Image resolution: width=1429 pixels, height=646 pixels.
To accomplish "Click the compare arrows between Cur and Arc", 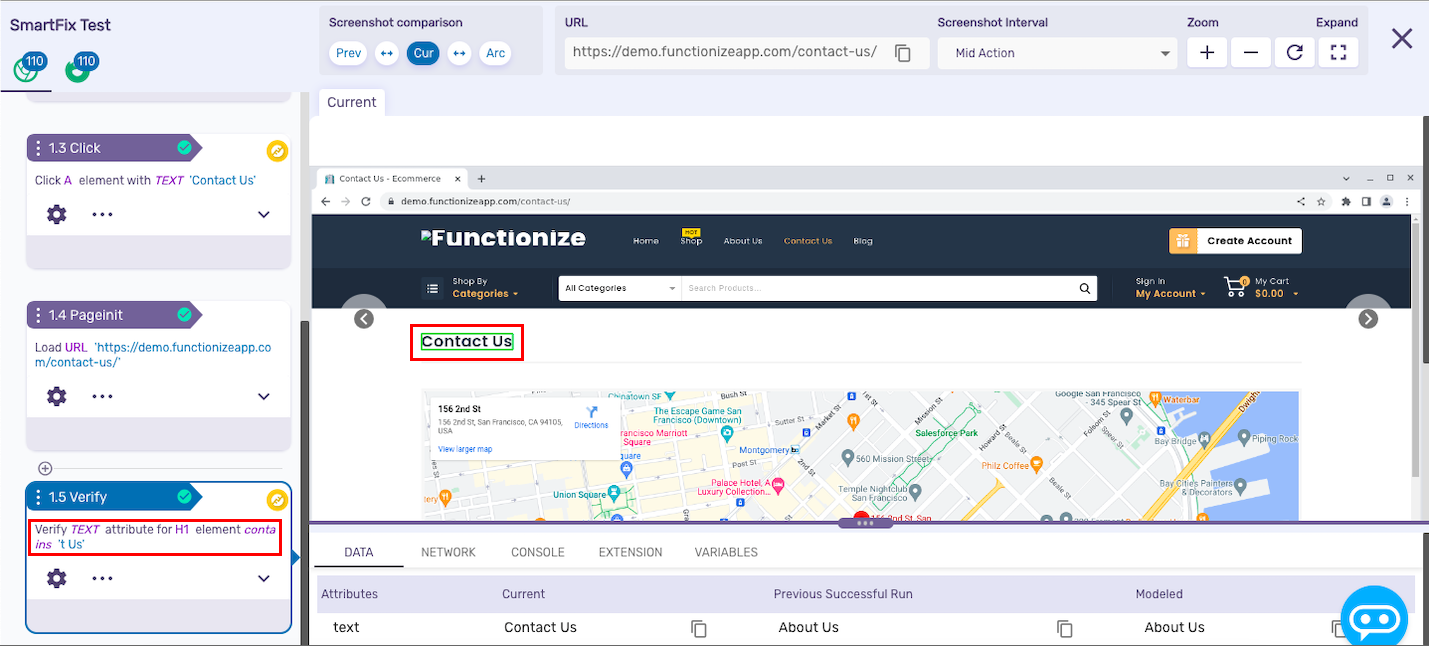I will click(x=459, y=53).
